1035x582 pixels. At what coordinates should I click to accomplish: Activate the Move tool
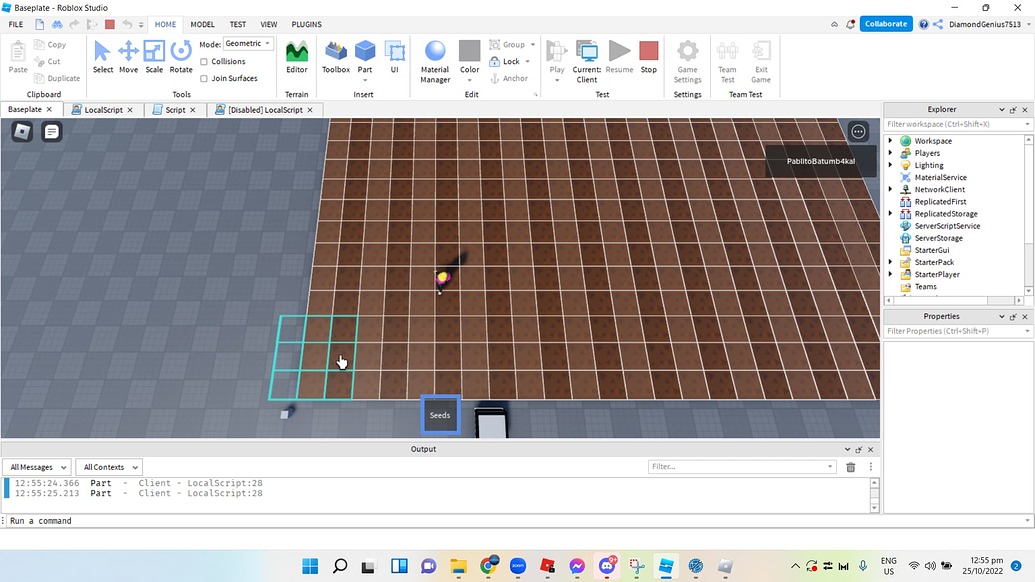point(128,56)
